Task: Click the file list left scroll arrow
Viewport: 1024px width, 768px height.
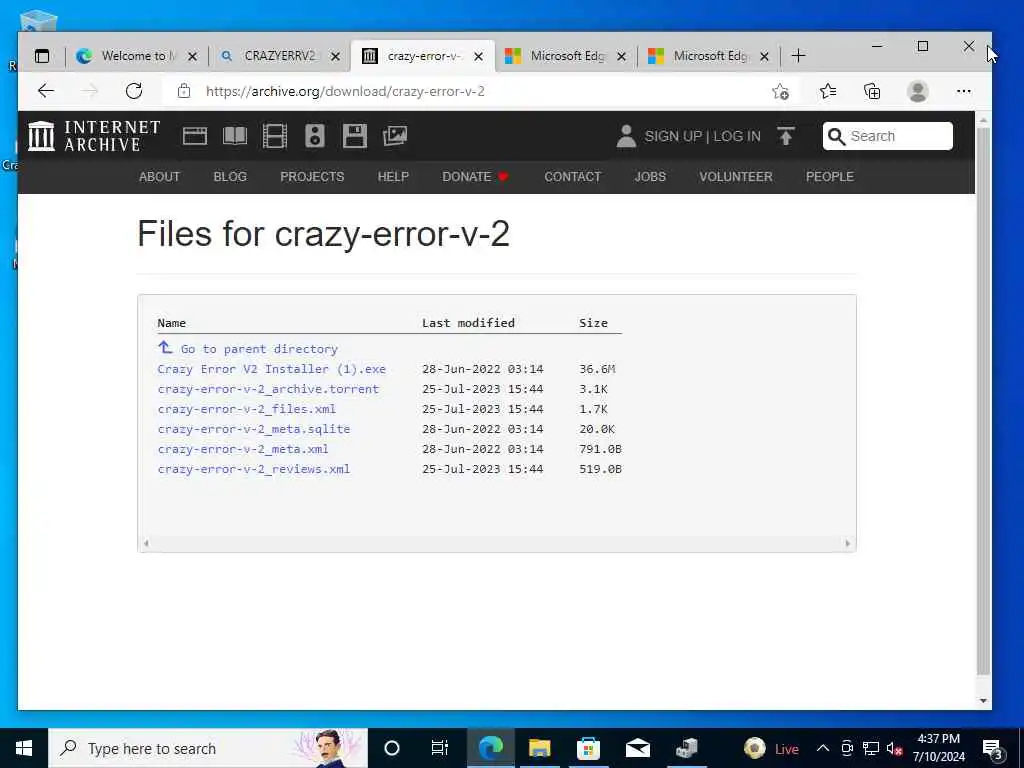Action: pos(146,543)
